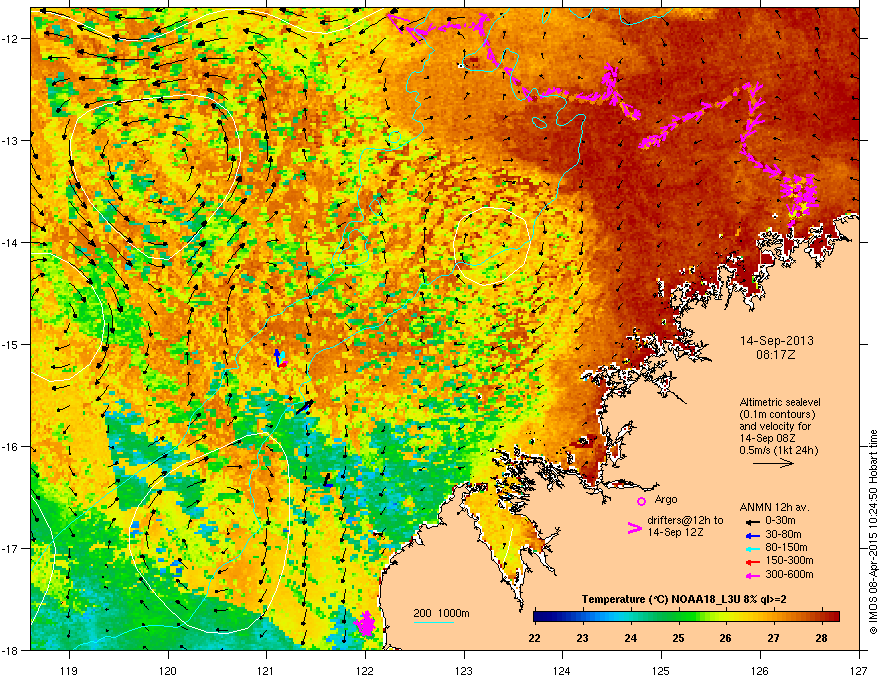Click the cyan isobath legend line under '200 1000m'
Viewport: 880px width, 680px height.
(x=433, y=622)
